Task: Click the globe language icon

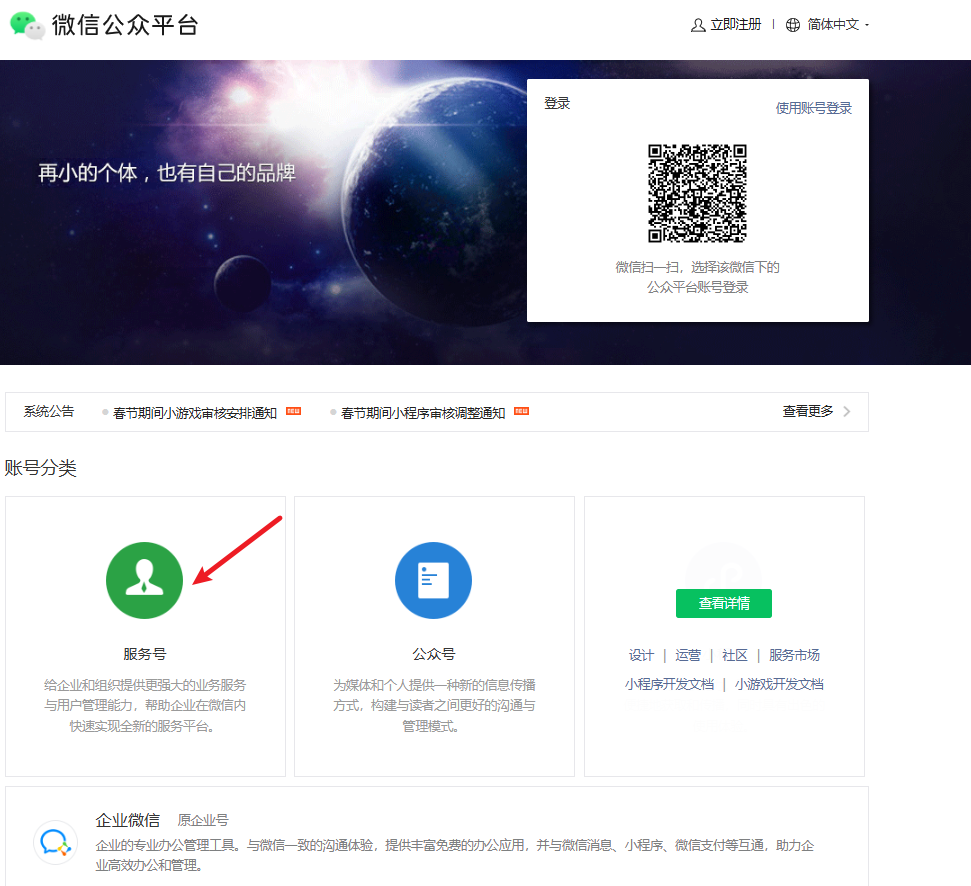Action: coord(793,25)
